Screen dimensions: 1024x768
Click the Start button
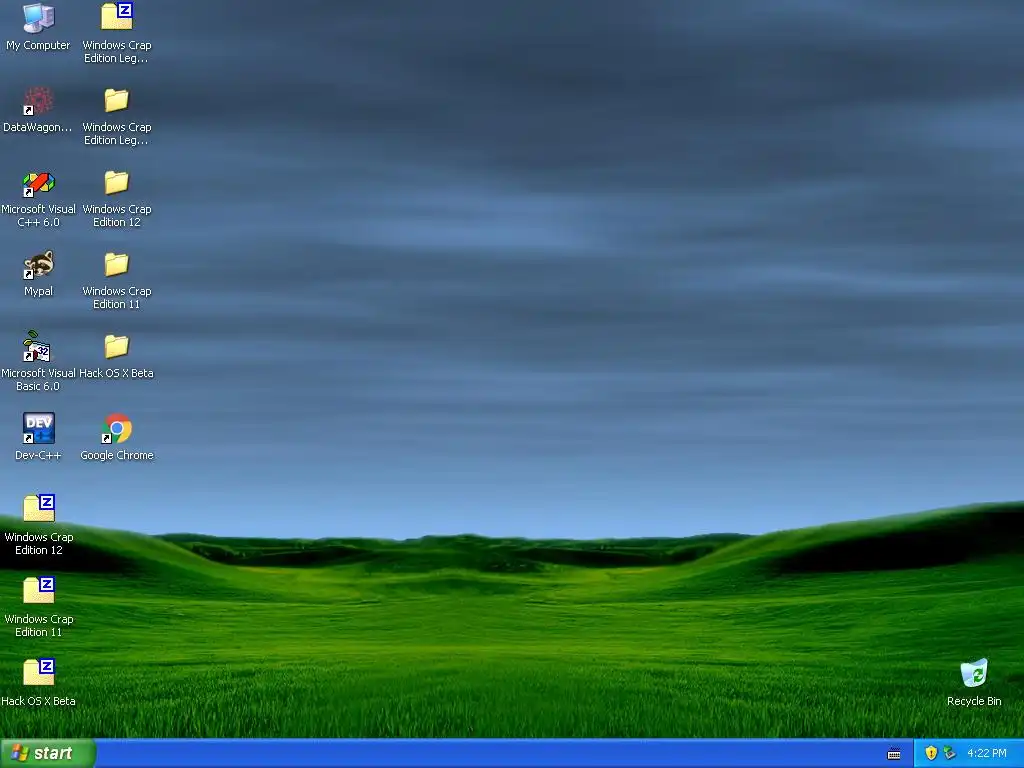pos(47,753)
